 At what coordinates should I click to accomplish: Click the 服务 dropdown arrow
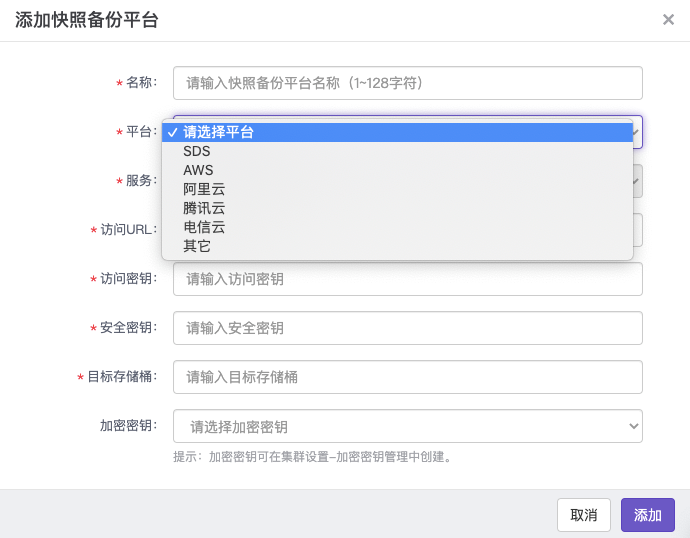click(636, 181)
